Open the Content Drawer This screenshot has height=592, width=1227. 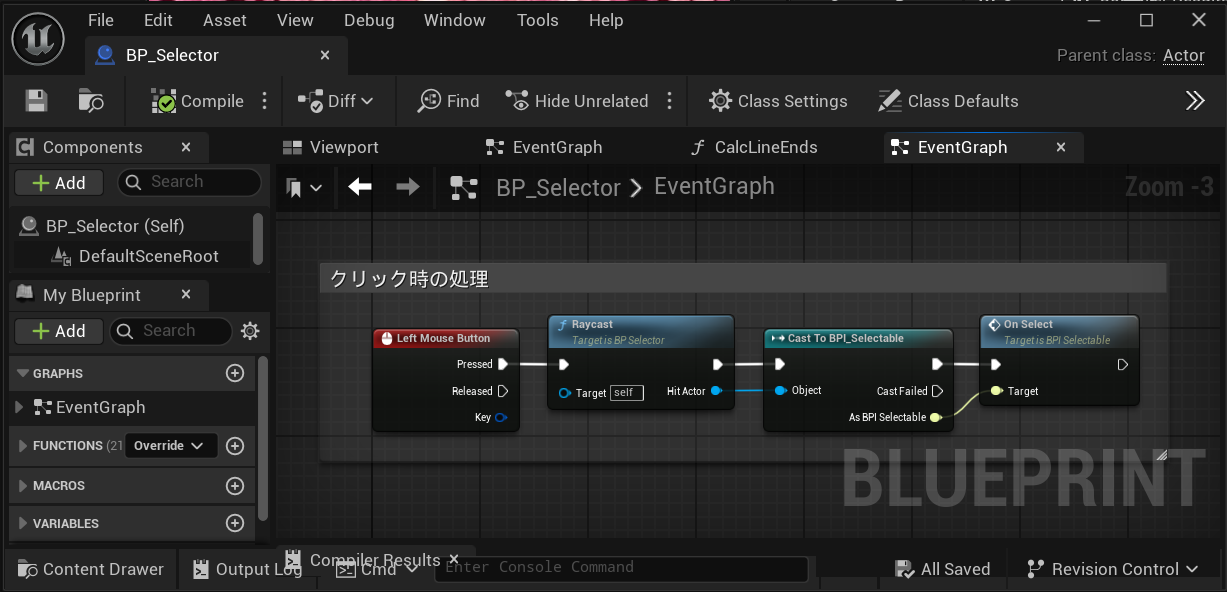point(90,569)
